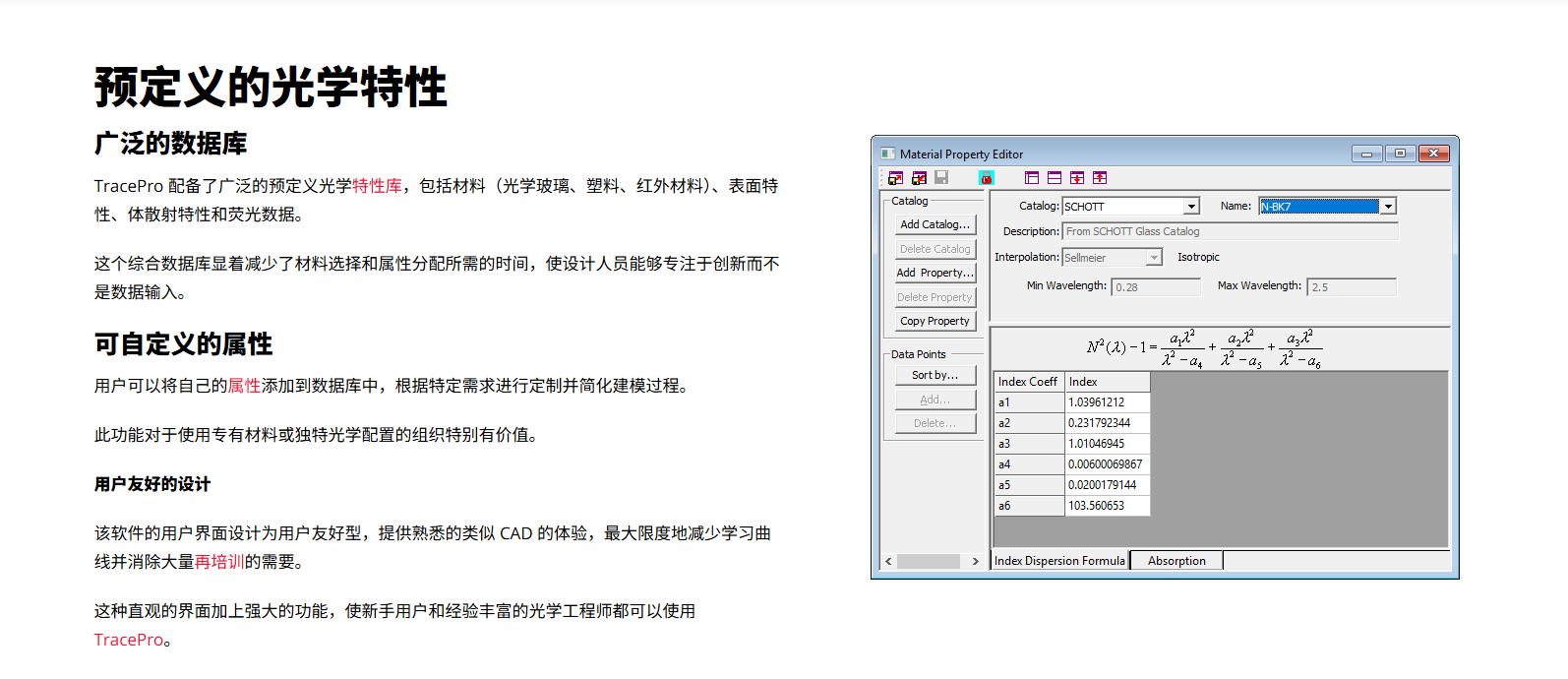Click the Add Property... button
1568x679 pixels.
pyautogui.click(x=935, y=273)
